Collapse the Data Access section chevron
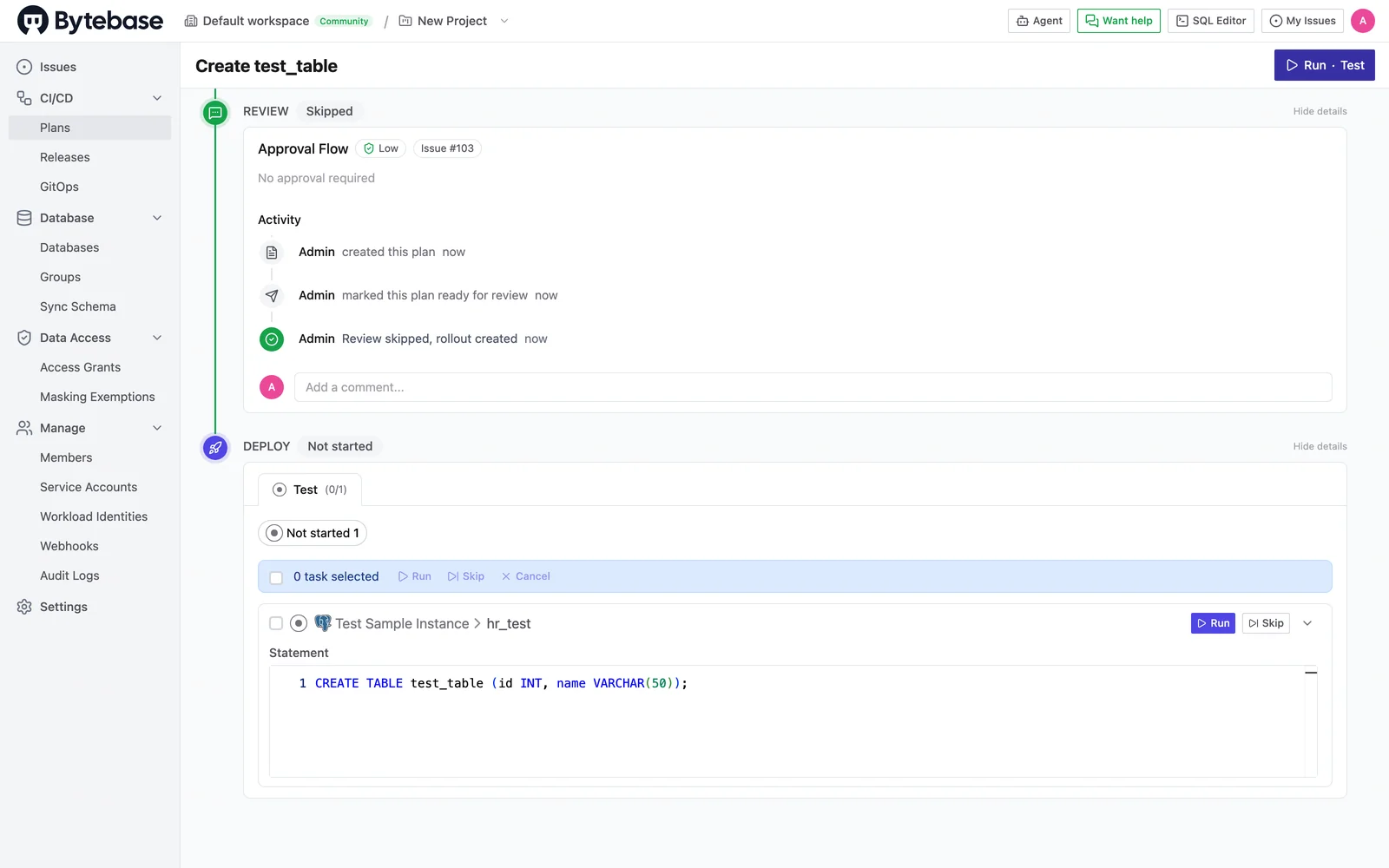This screenshot has height=868, width=1389. click(x=157, y=338)
